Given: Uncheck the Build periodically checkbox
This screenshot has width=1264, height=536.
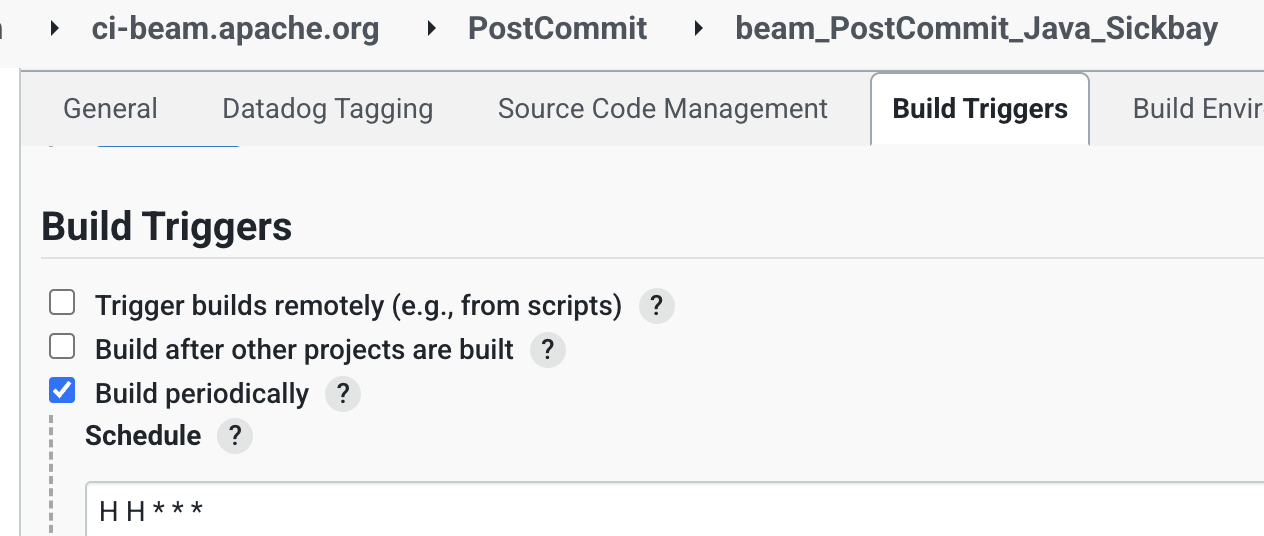Looking at the screenshot, I should pyautogui.click(x=62, y=391).
